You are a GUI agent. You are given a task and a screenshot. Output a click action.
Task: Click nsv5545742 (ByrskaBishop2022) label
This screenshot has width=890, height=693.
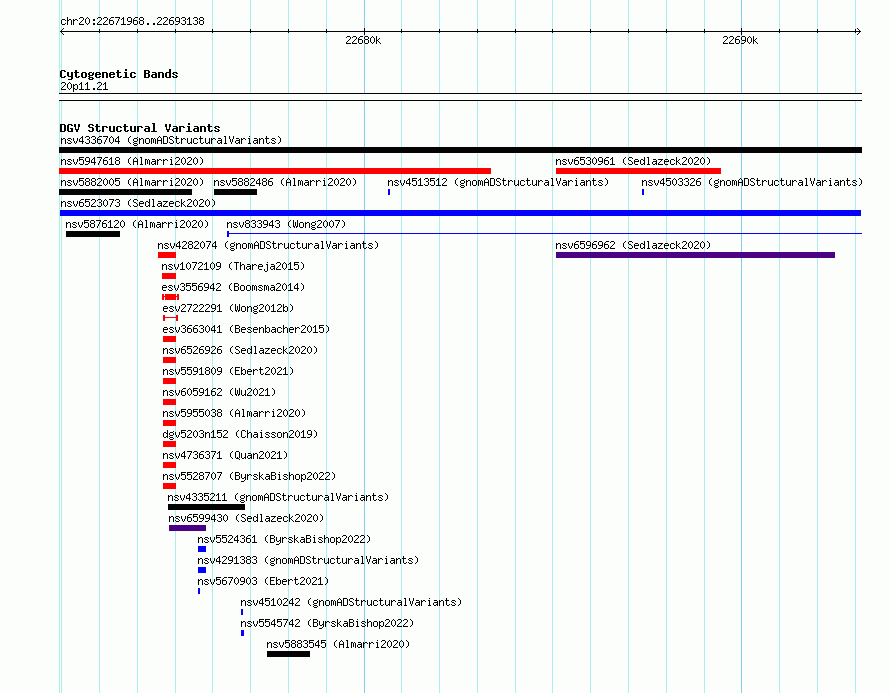328,623
